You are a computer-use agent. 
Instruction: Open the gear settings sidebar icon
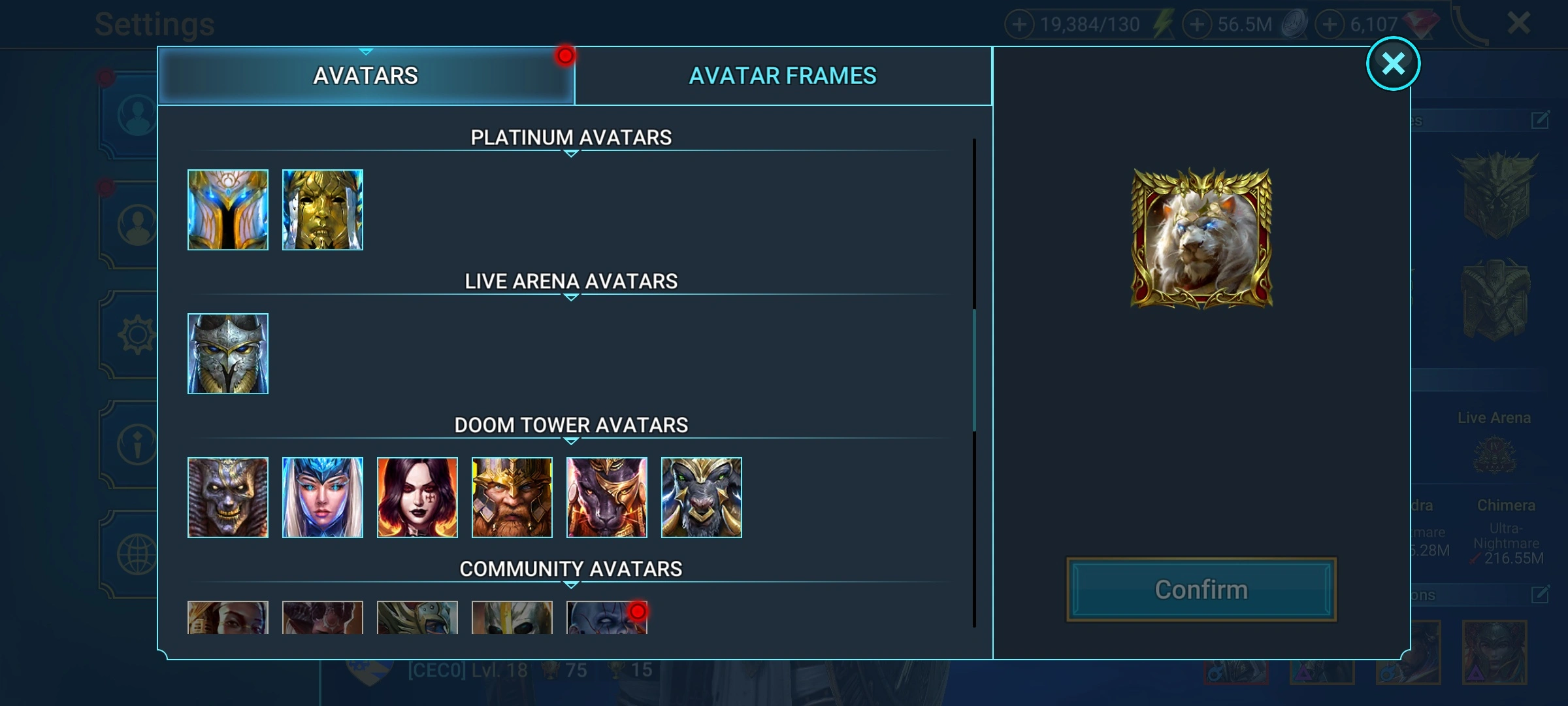(x=137, y=335)
